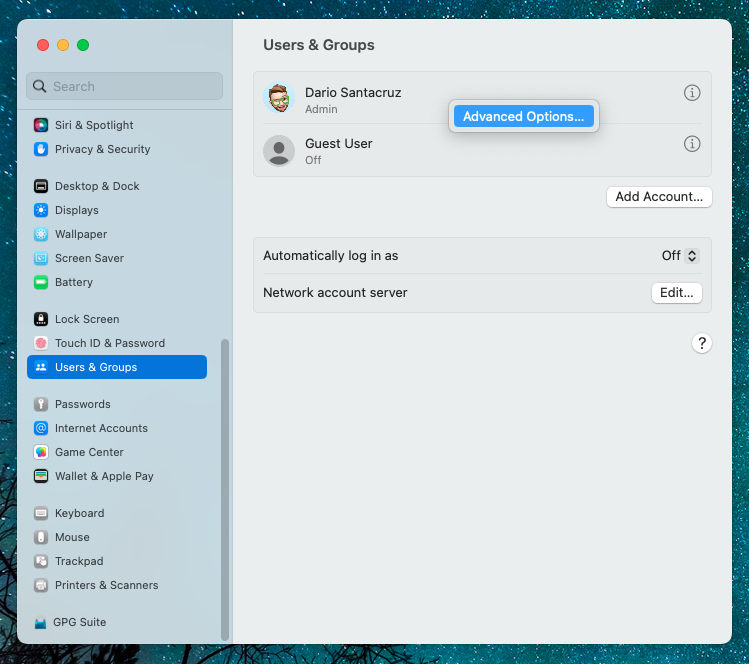Screen dimensions: 749x664
Task: Show info for Guest User account
Action: 692,144
